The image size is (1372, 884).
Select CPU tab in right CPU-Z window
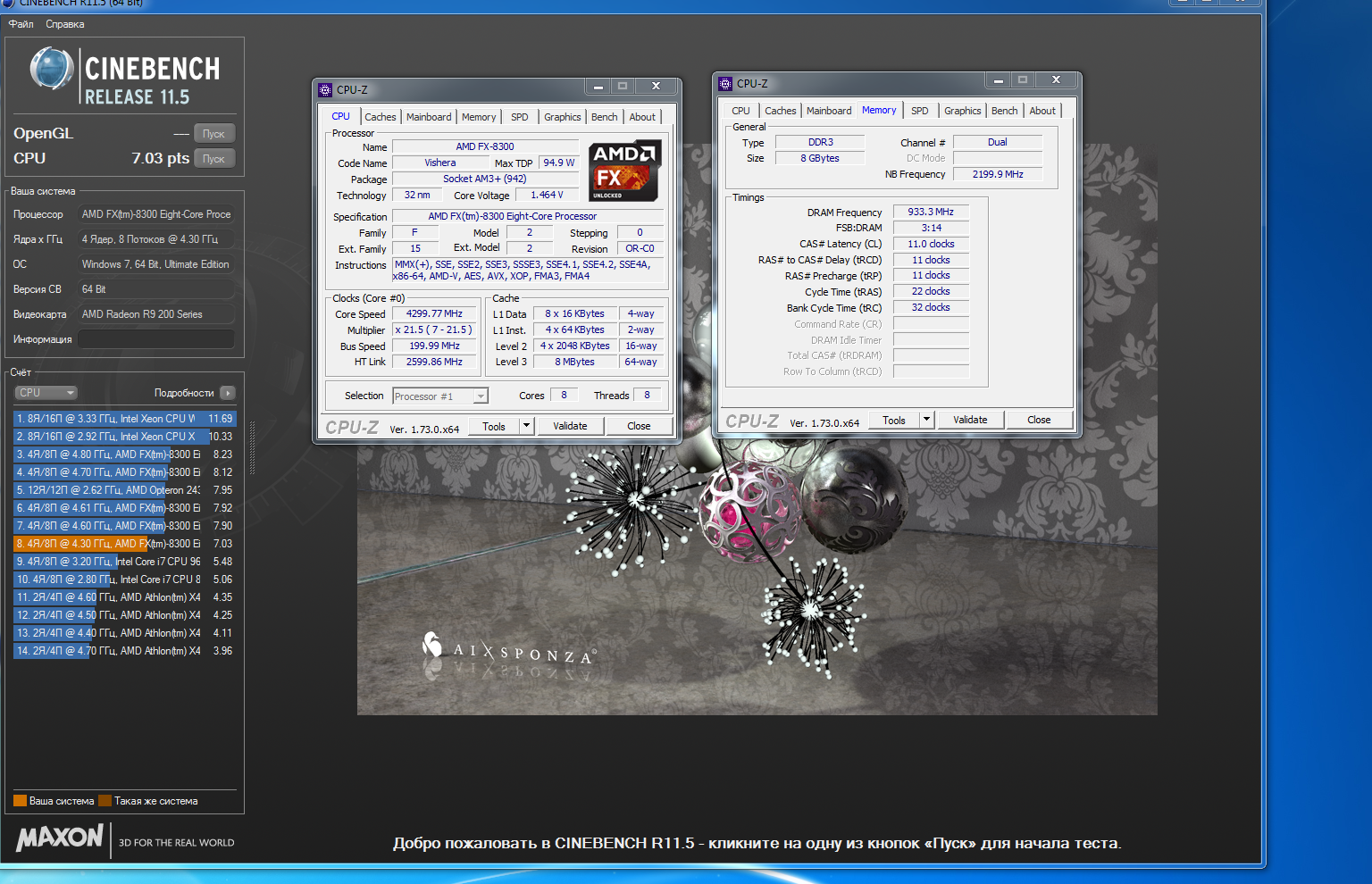coord(740,111)
